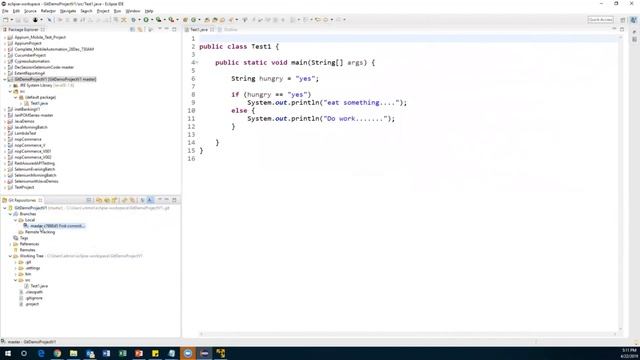Screen dimensions: 640x360
Task: Select CucumberProject in Package Explorer
Action: [x=30, y=55]
